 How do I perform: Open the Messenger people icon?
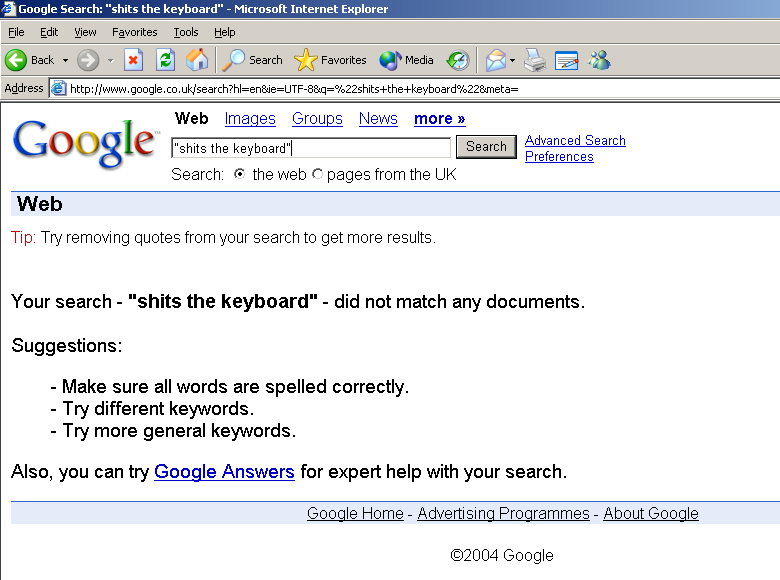coord(599,60)
